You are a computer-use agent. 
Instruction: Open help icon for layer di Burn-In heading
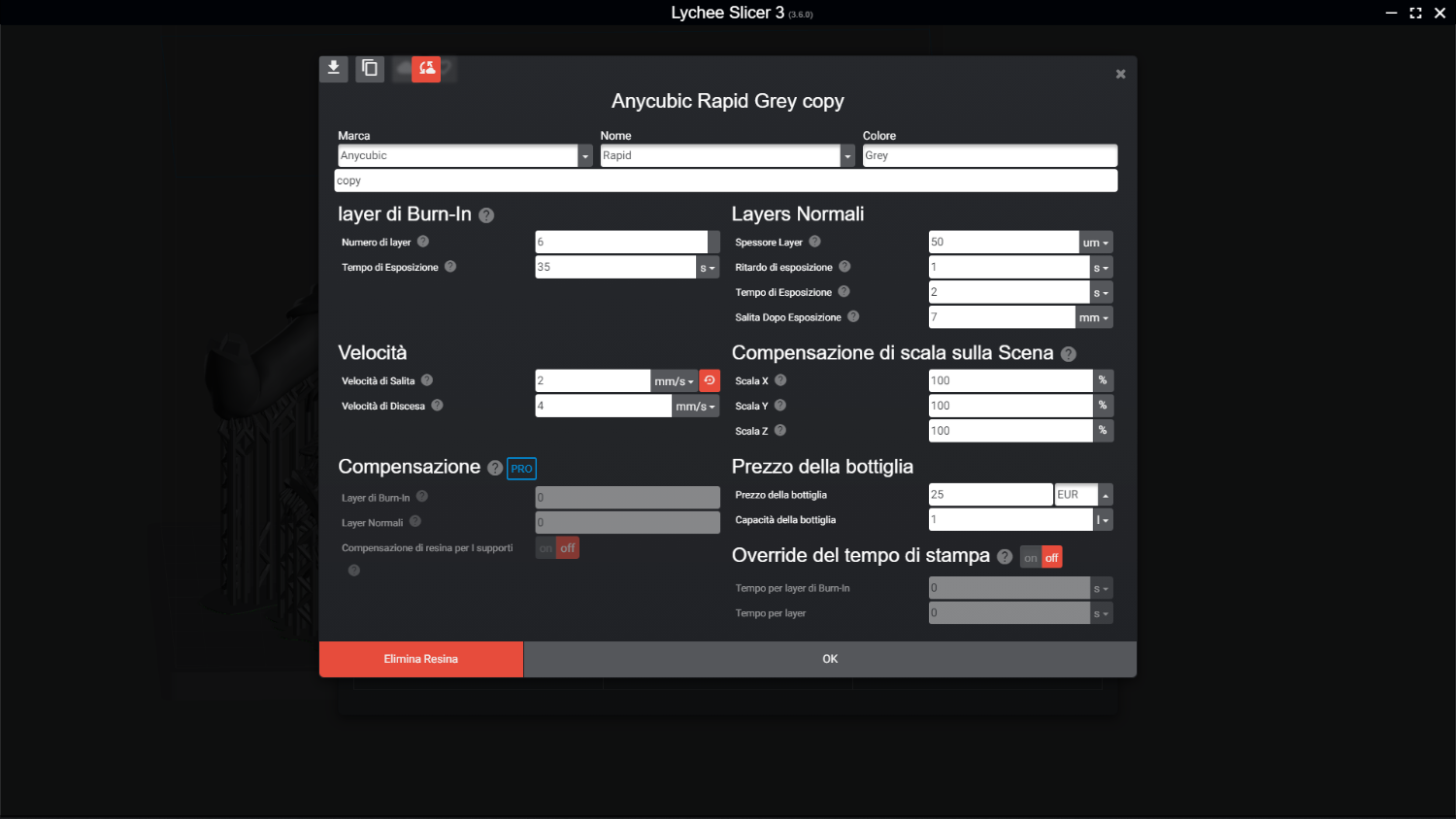click(486, 215)
